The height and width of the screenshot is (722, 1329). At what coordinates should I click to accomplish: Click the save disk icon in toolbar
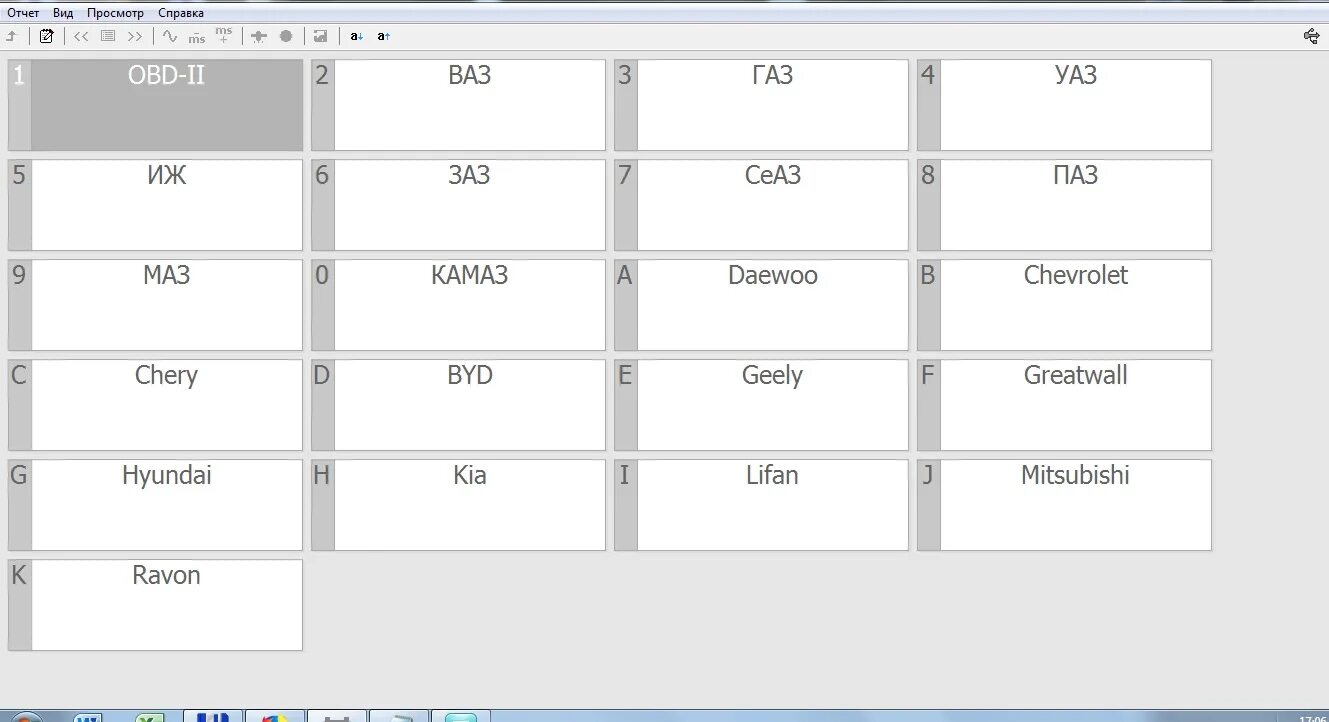[320, 36]
